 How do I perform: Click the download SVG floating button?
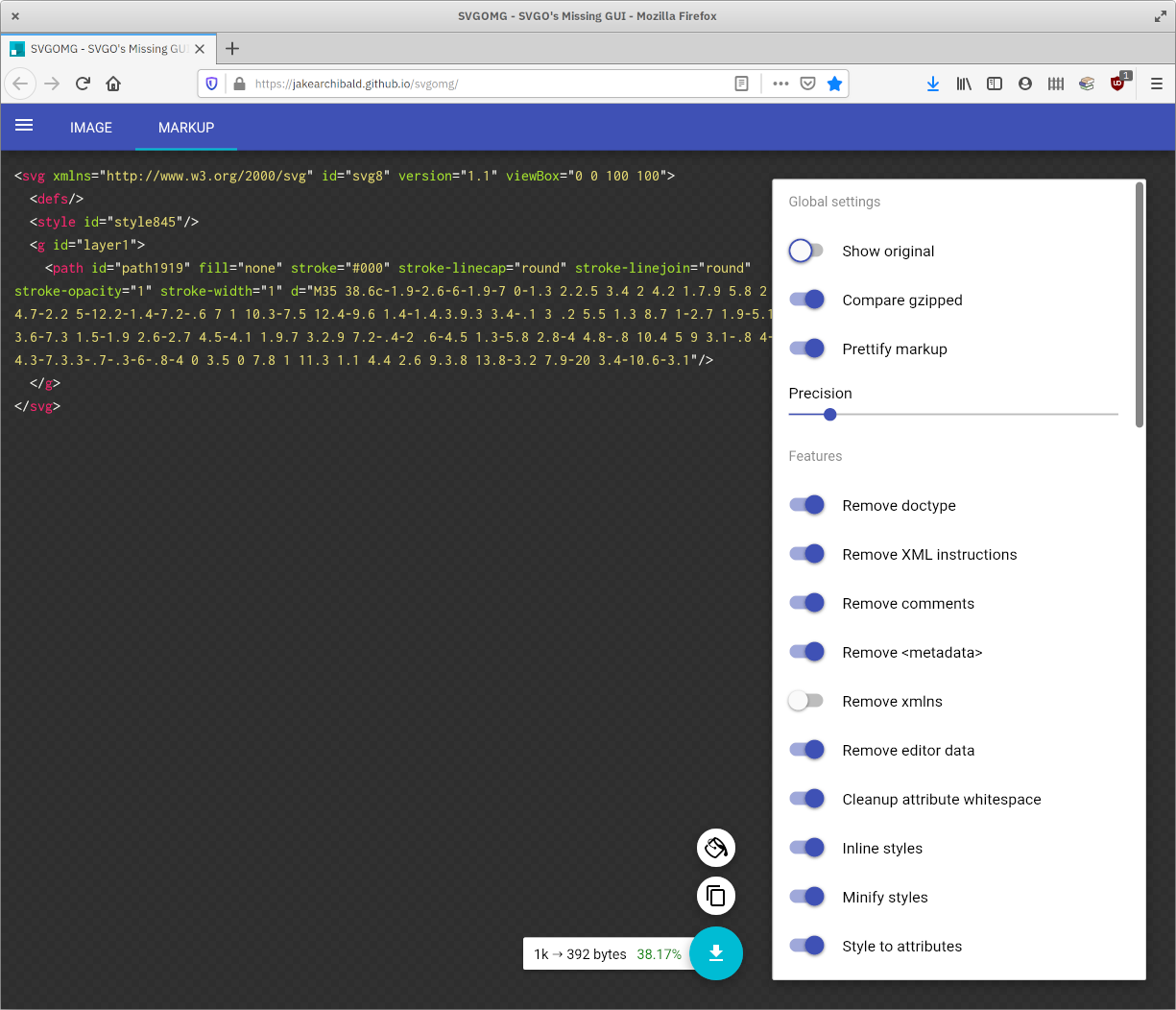coord(716,953)
